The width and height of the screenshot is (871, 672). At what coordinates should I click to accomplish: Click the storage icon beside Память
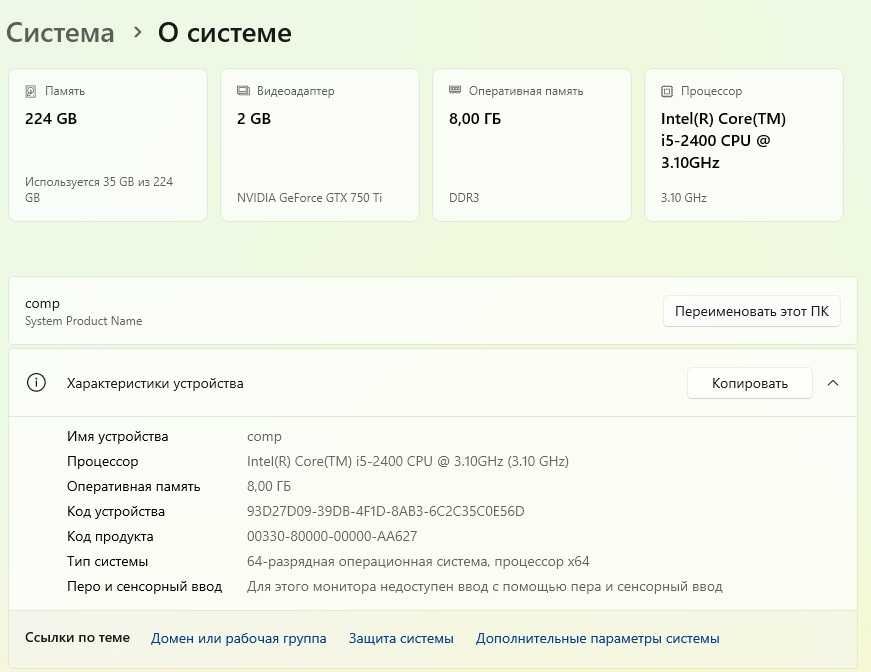click(31, 91)
